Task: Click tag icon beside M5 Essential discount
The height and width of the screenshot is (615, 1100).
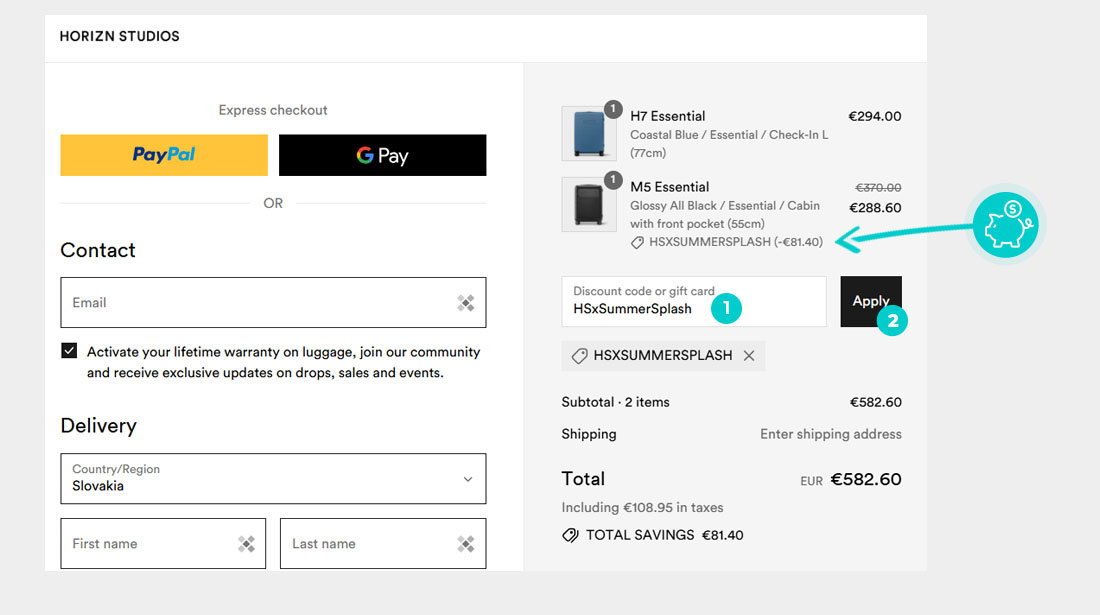Action: coord(637,242)
